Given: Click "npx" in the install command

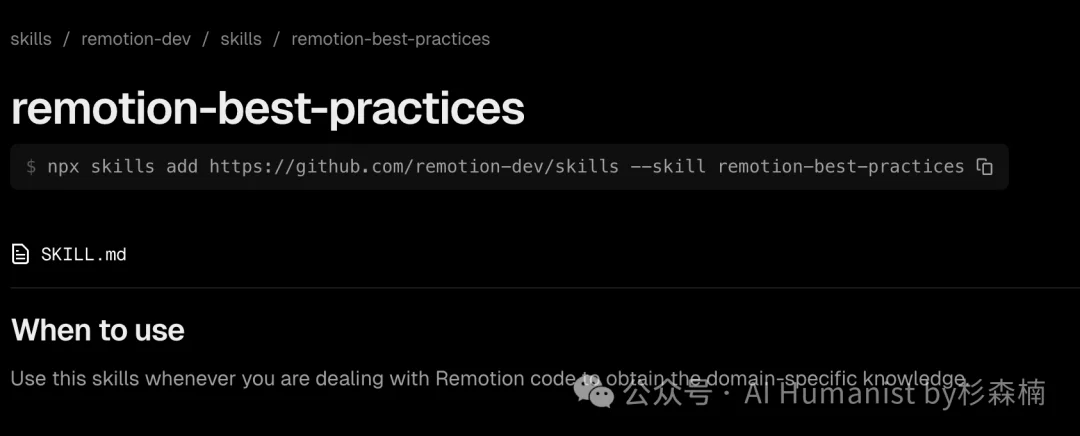Looking at the screenshot, I should [63, 167].
